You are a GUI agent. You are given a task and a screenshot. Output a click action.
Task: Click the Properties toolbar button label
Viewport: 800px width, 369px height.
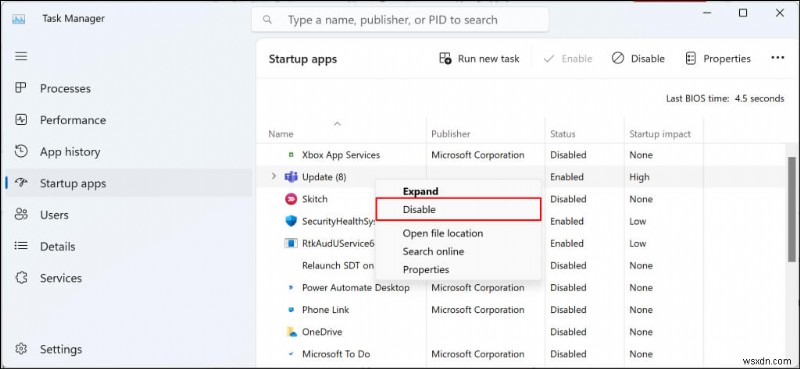727,59
